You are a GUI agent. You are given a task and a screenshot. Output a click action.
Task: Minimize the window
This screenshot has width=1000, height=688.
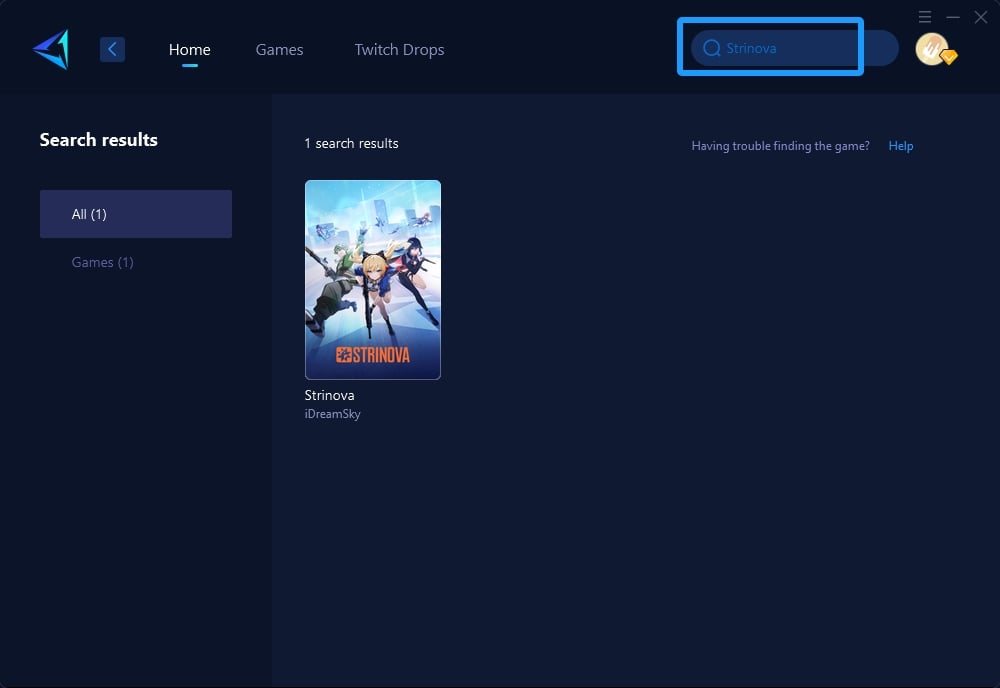click(x=953, y=17)
